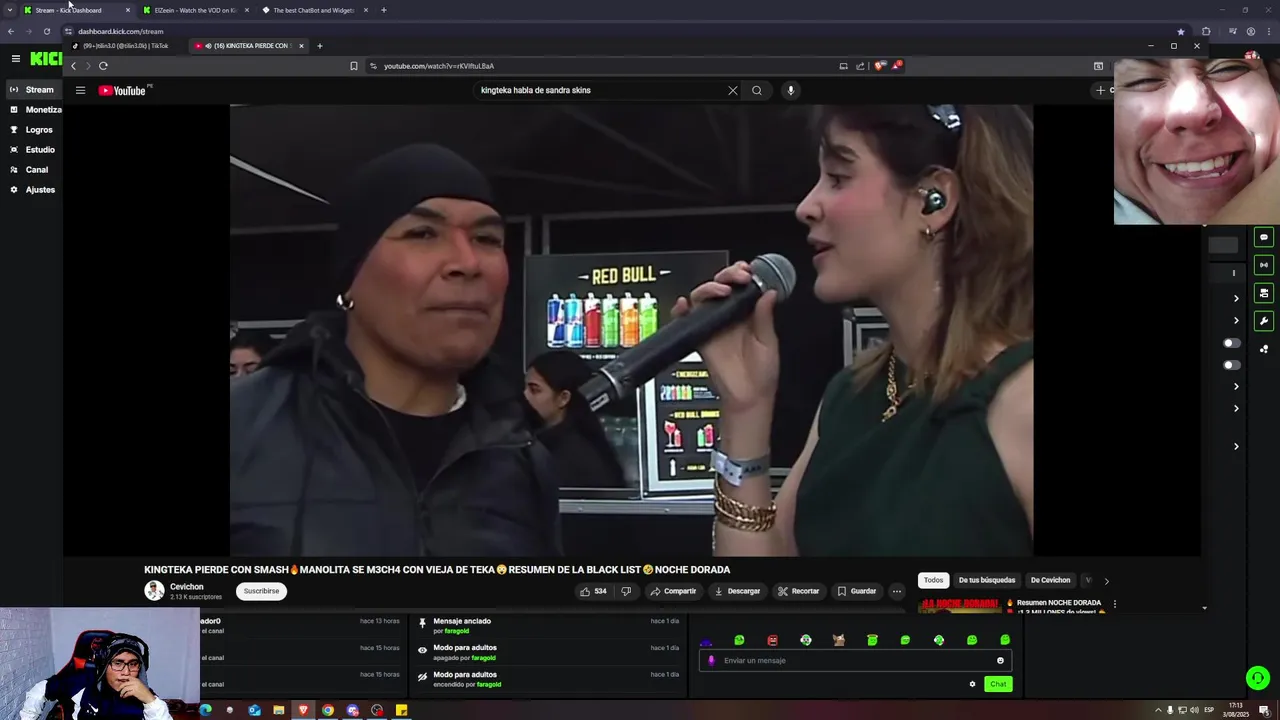This screenshot has width=1280, height=720.
Task: Expand the lowest chevron in Kick right panel
Action: click(1236, 446)
